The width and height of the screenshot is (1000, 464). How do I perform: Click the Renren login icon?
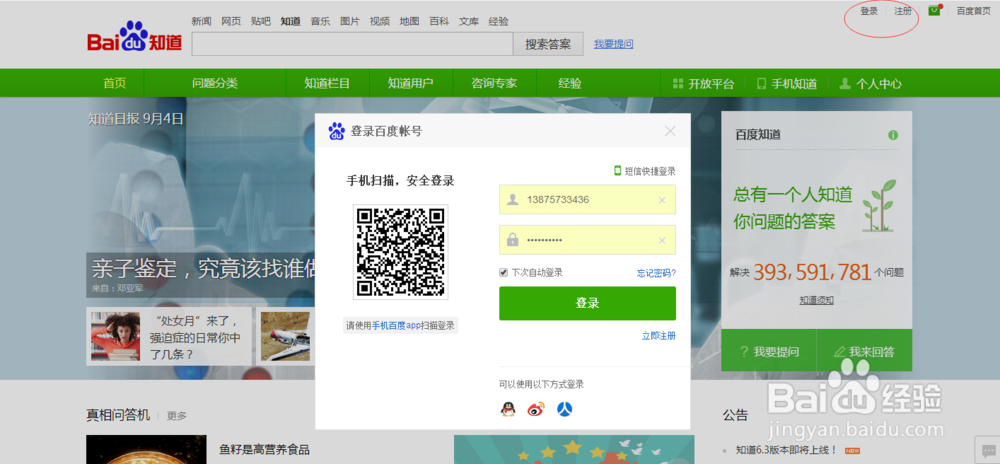[564, 409]
